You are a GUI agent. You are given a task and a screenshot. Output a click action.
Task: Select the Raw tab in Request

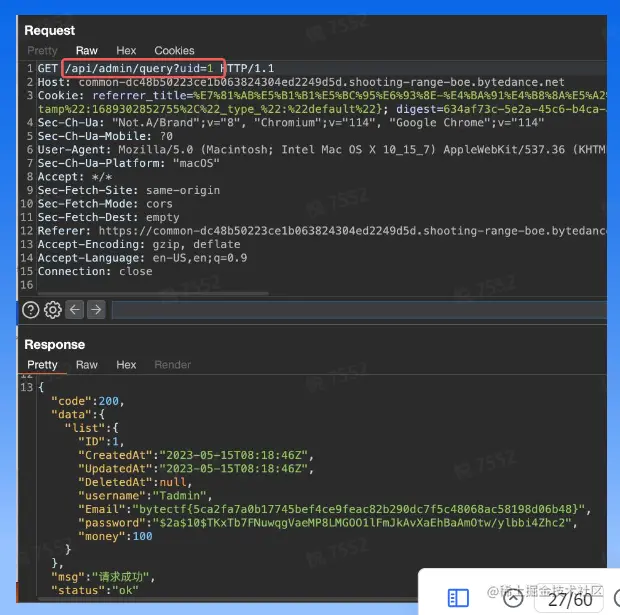[87, 51]
